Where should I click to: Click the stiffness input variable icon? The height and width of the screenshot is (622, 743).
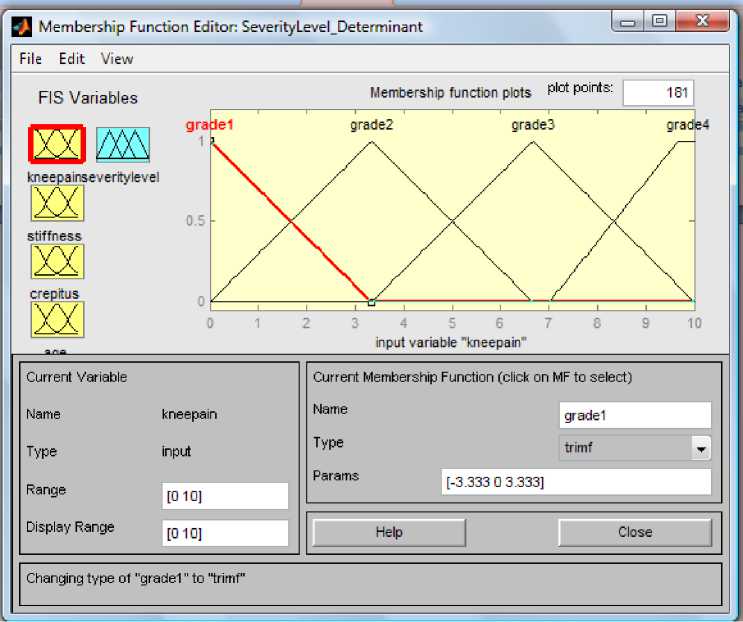57,203
